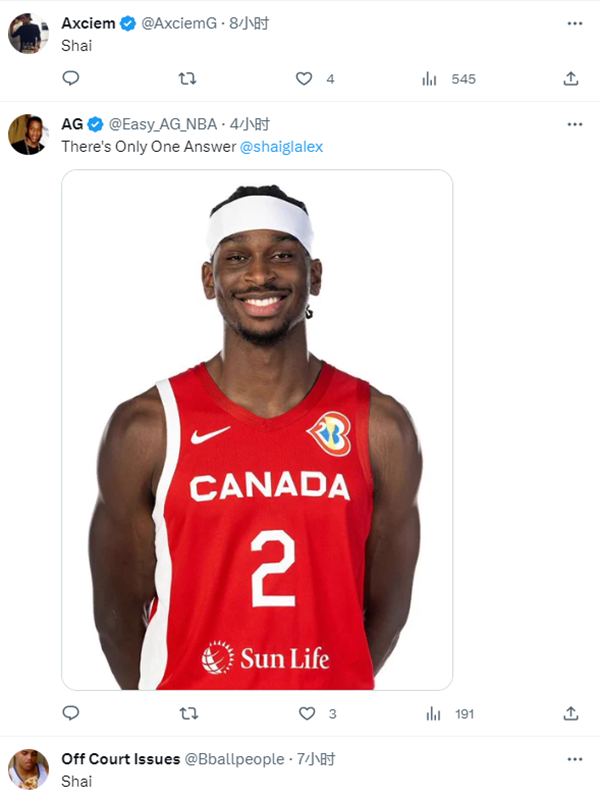
Task: Open AG's profile avatar
Action: point(28,134)
